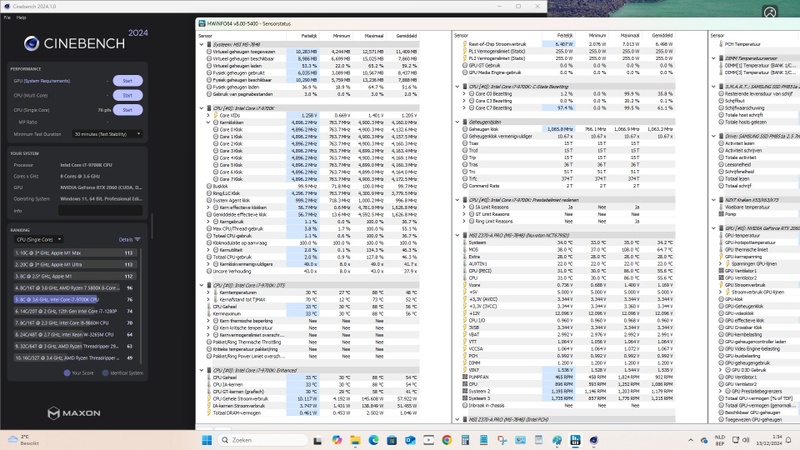Open Snipping Tool from the taskbar
Viewport: 800px width, 450px height.
click(502, 440)
